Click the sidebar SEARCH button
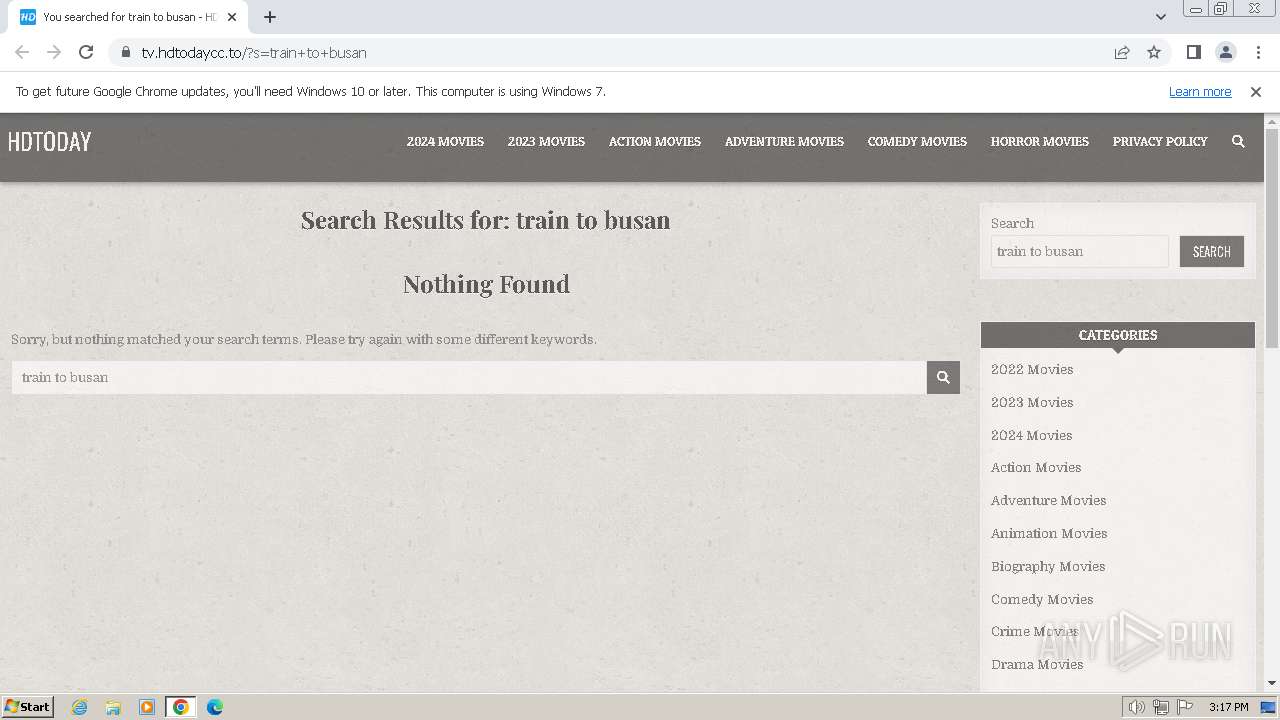Screen dimensions: 1280x720 1212,251
